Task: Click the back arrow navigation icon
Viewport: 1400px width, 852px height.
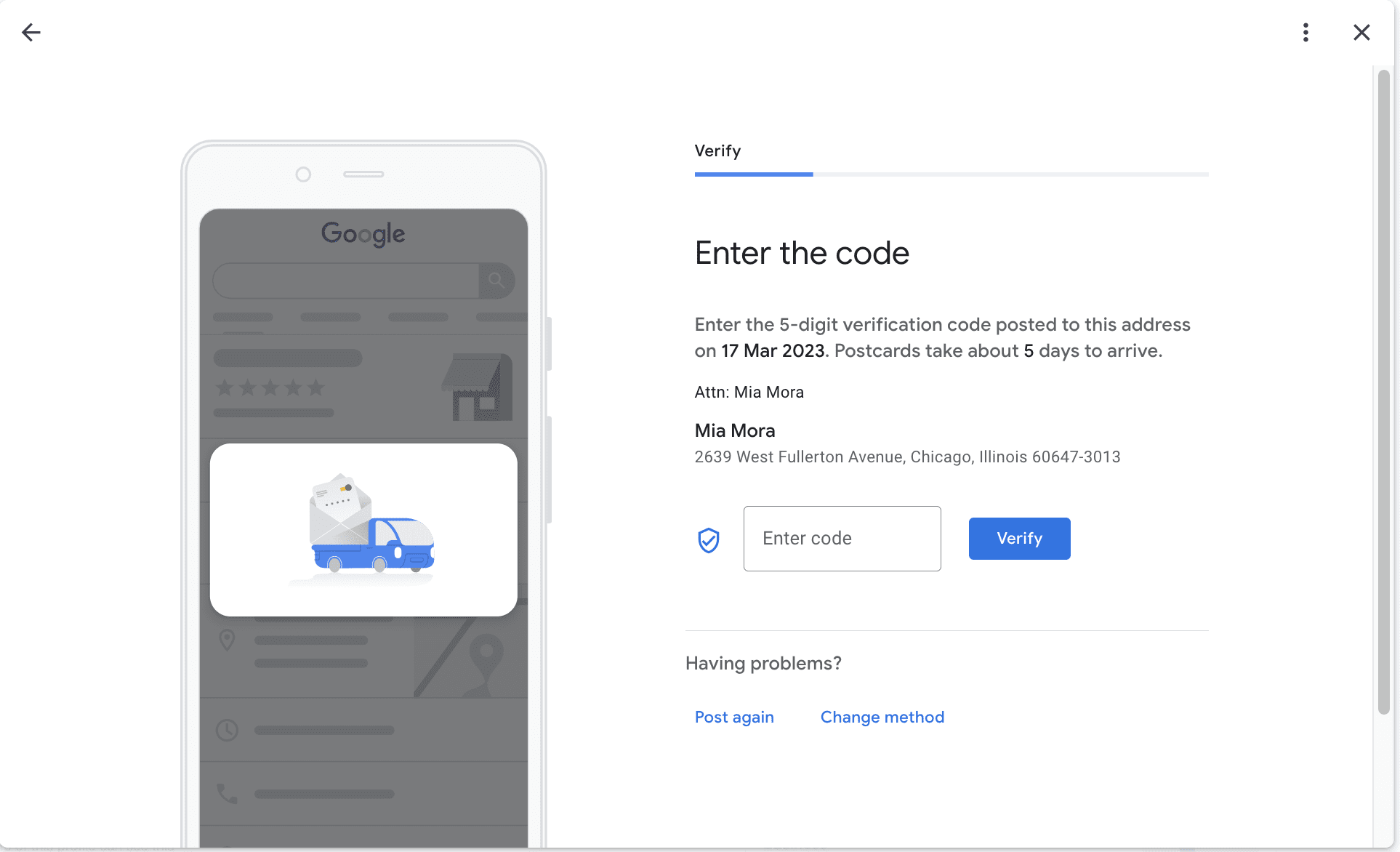Action: (x=31, y=32)
